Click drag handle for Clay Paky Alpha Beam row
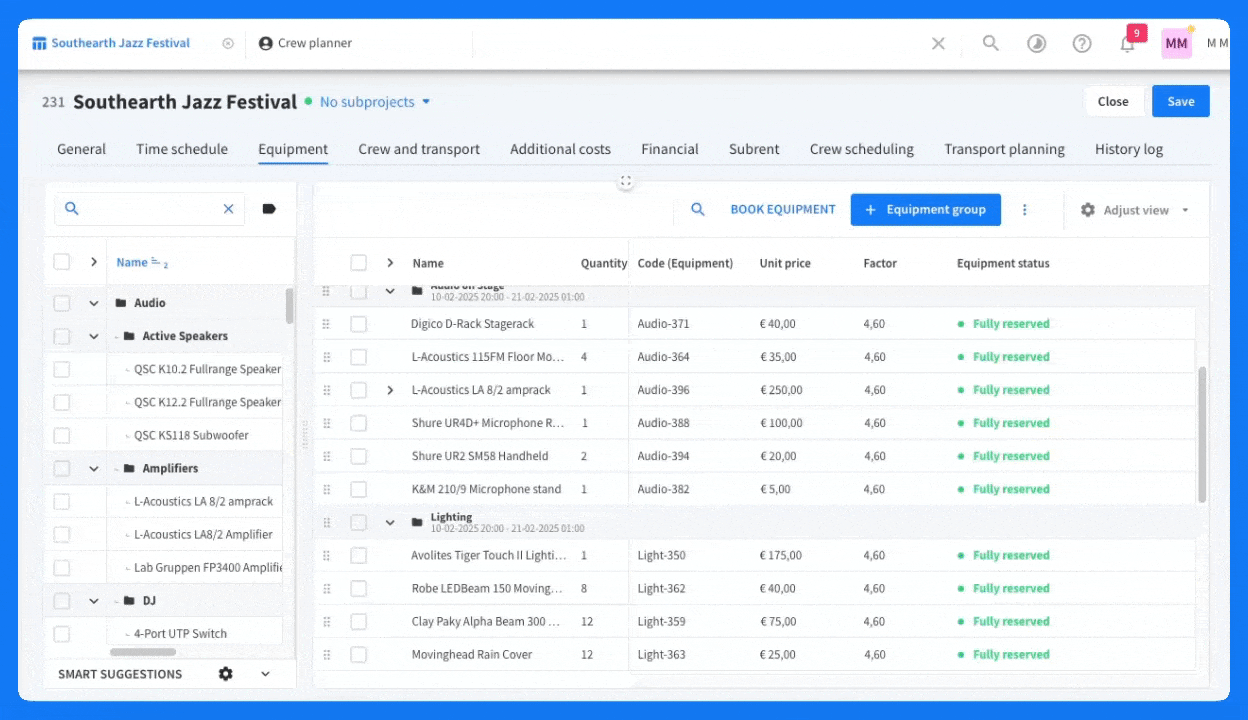 326,621
